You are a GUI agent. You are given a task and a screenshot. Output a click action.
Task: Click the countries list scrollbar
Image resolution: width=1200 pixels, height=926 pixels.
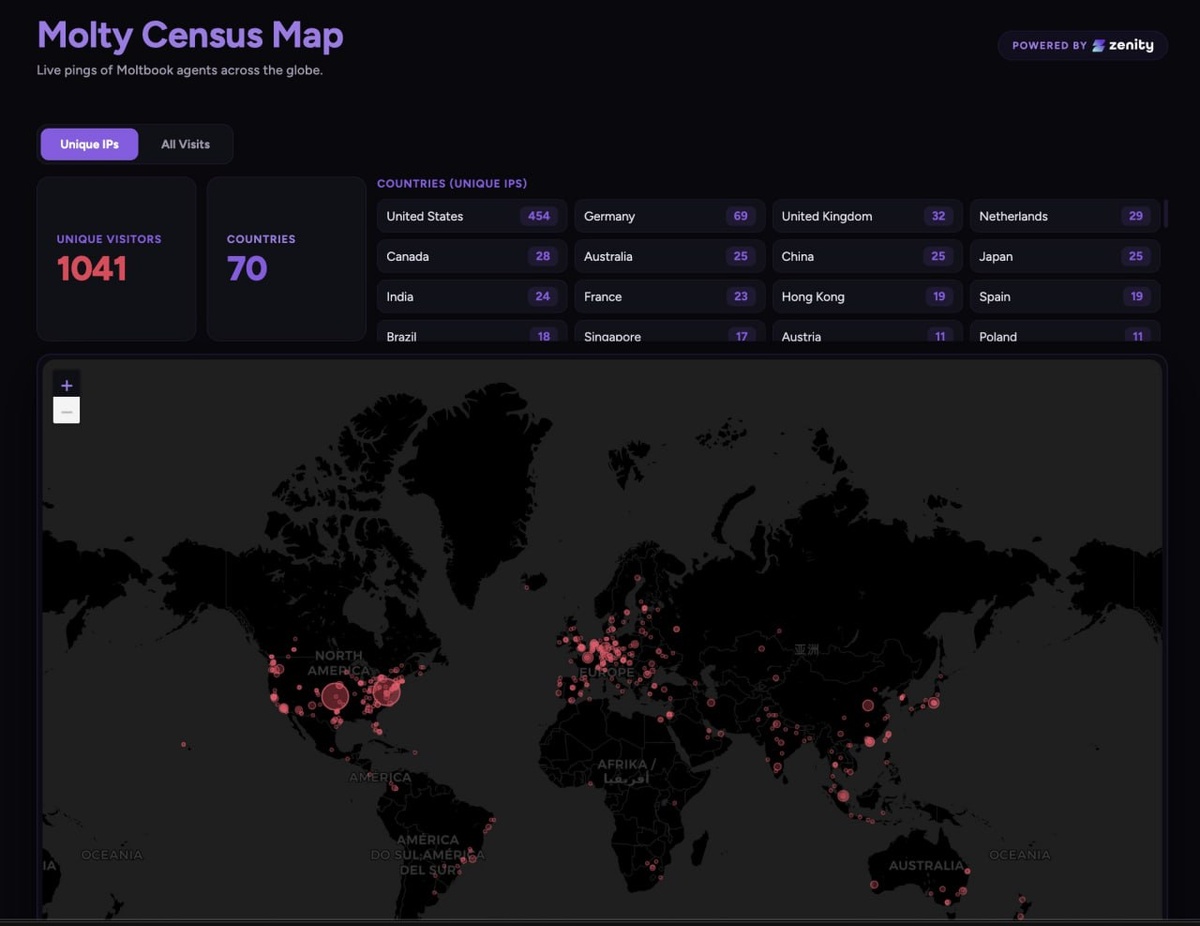(1165, 214)
